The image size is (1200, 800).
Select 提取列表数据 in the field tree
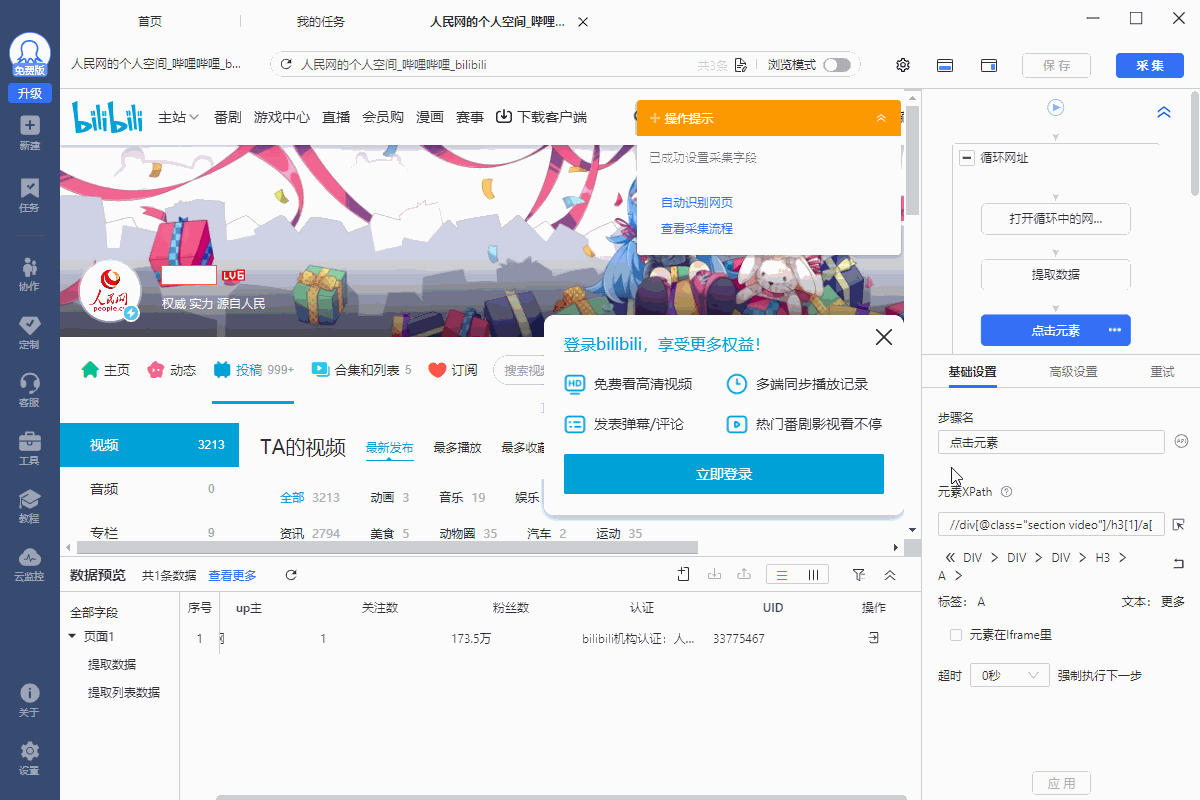coord(124,693)
